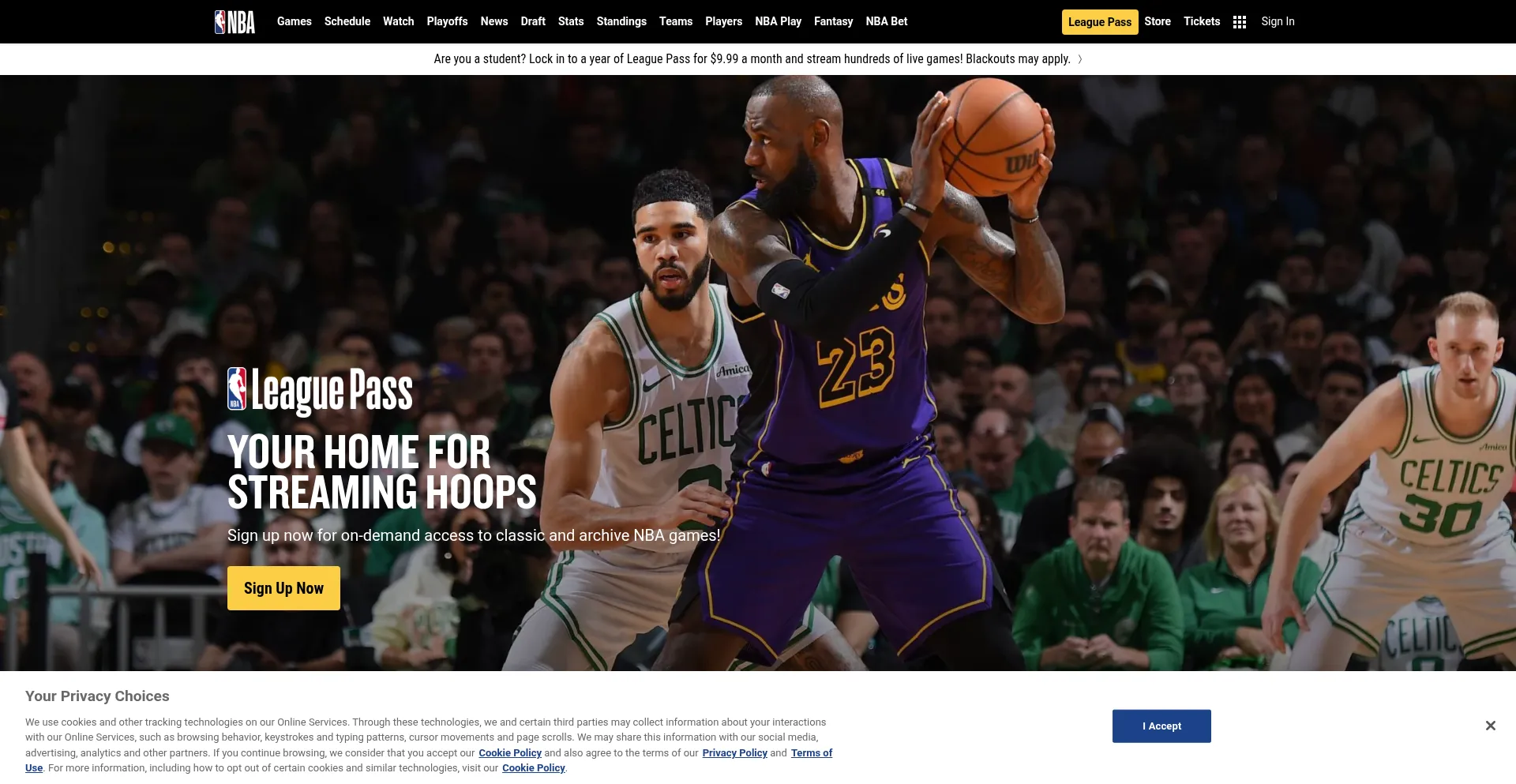
Task: Navigate to Standings
Action: click(621, 21)
